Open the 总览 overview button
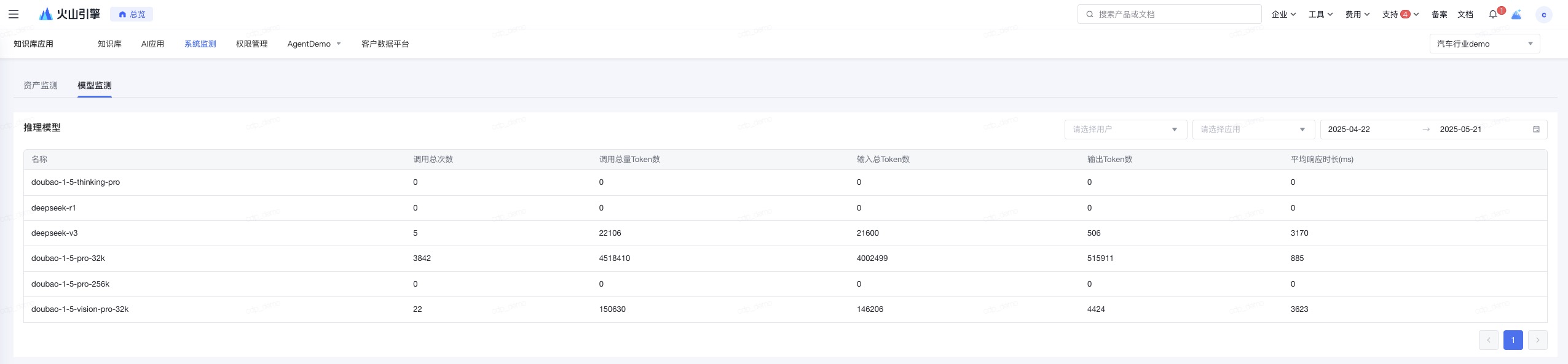The width and height of the screenshot is (1568, 364). click(132, 14)
